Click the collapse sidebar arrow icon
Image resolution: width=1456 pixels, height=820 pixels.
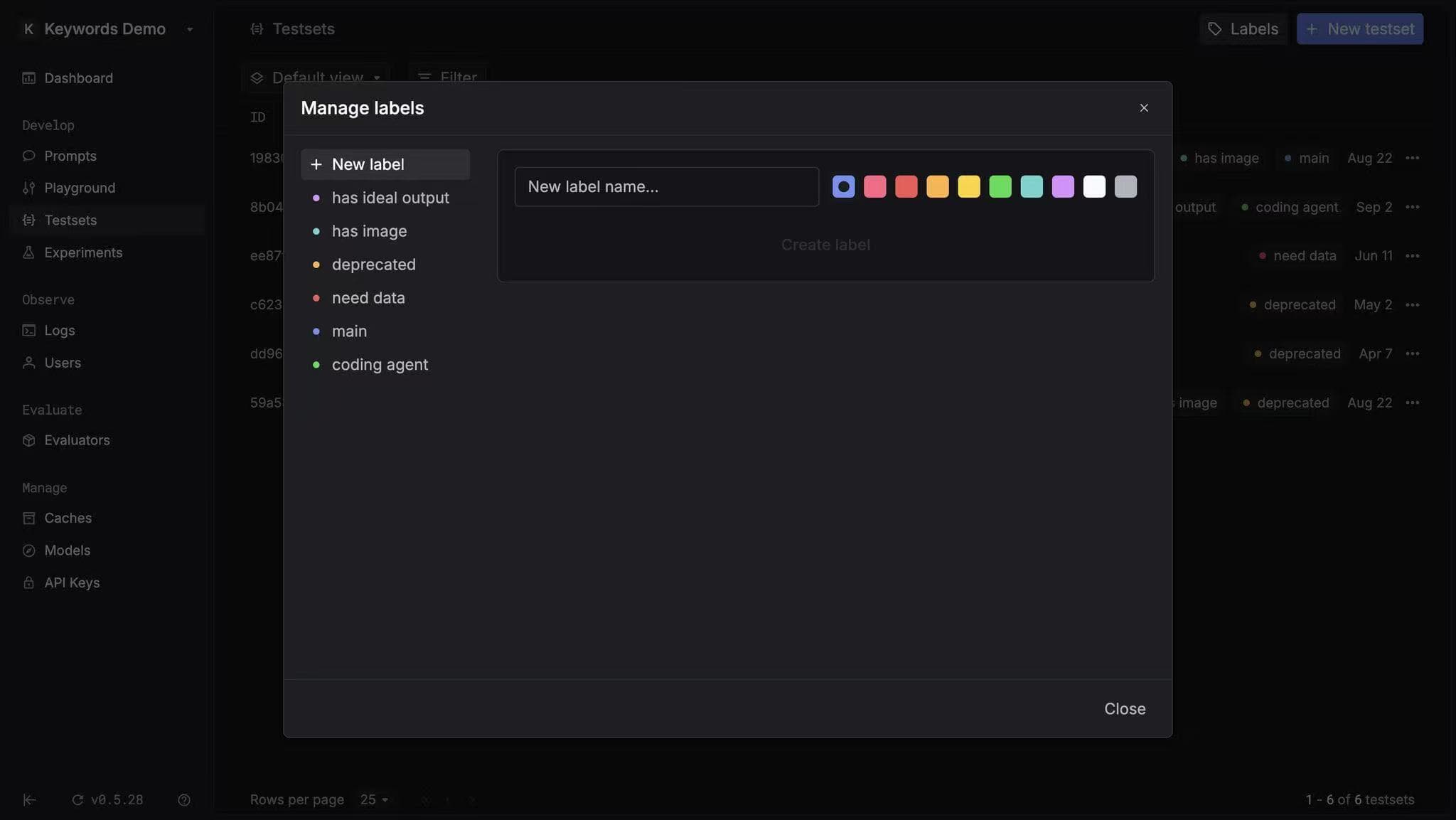click(29, 800)
